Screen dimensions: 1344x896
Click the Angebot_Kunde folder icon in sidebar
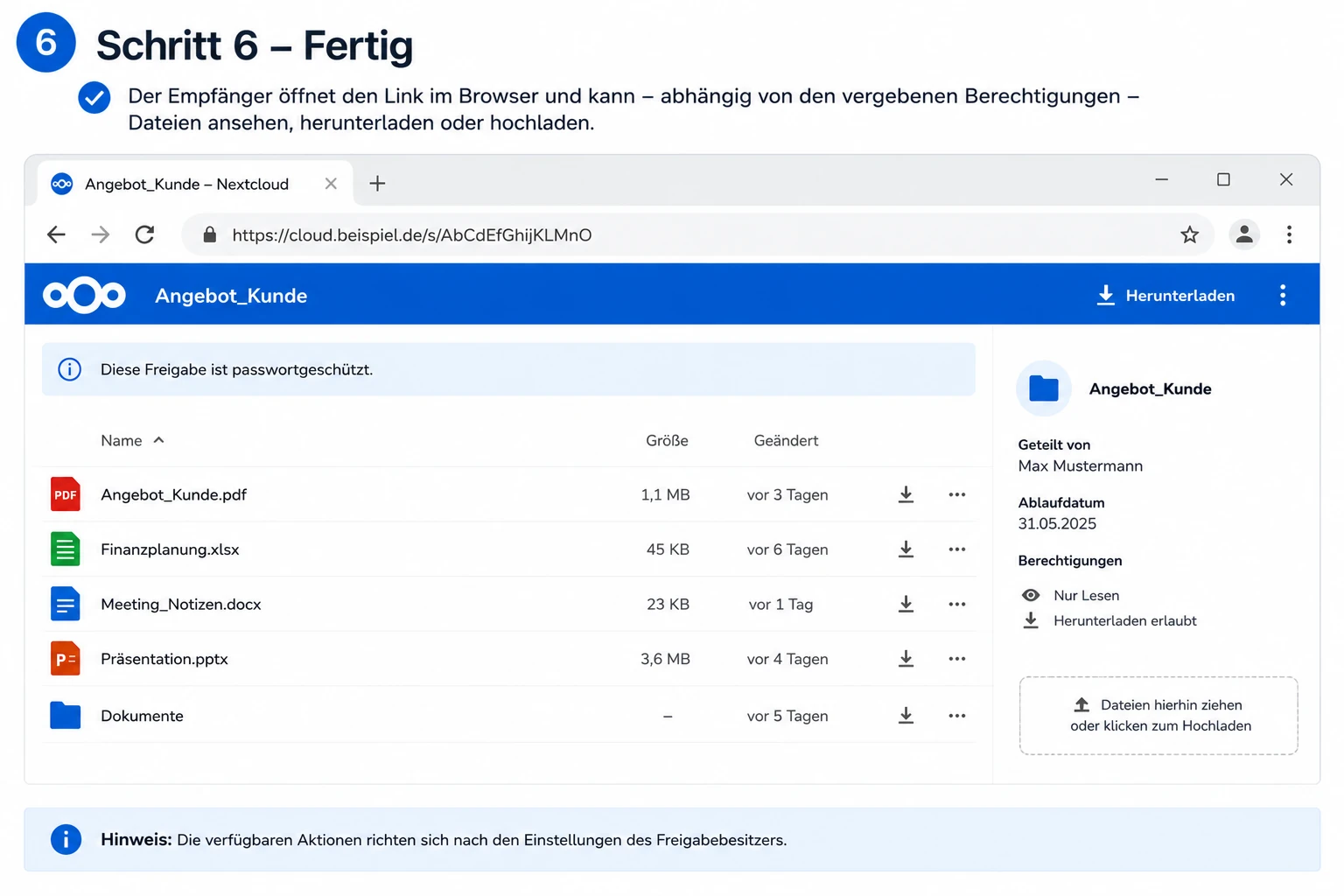[x=1044, y=388]
